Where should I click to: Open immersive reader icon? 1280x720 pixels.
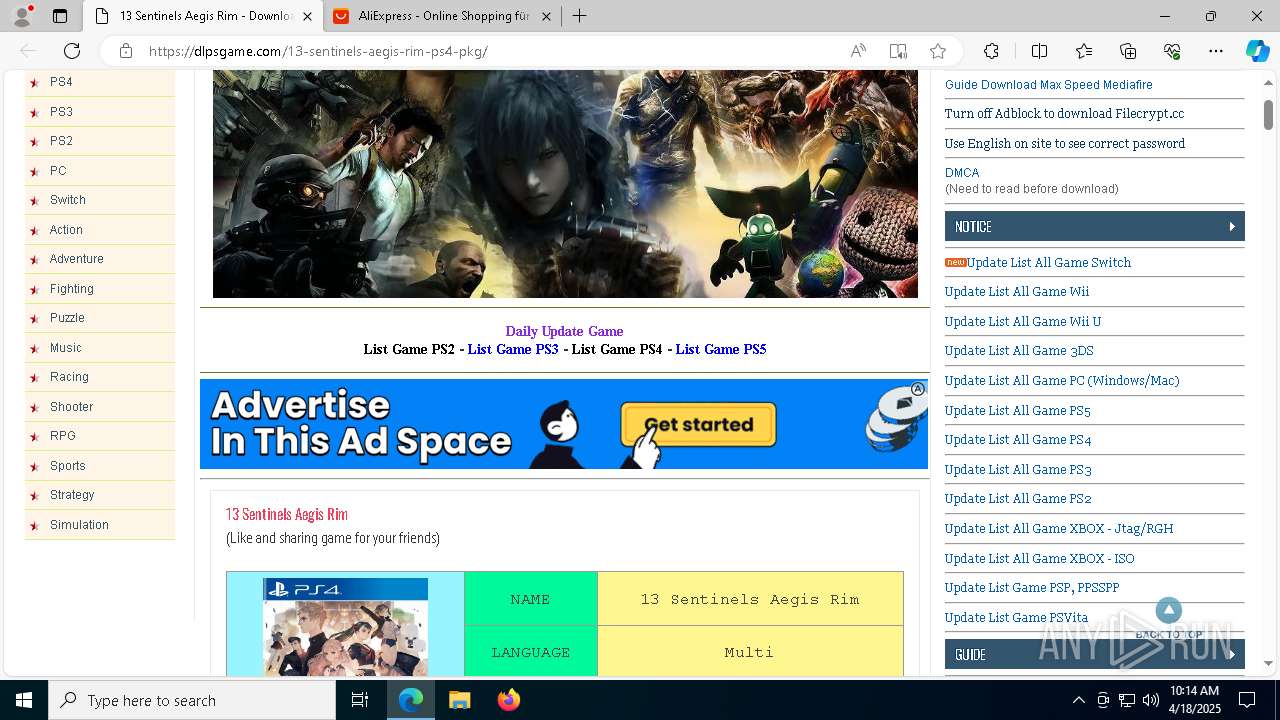pos(898,51)
